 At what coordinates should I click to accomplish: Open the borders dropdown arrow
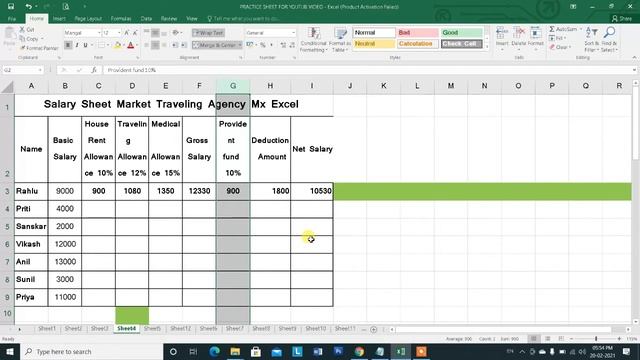point(109,45)
